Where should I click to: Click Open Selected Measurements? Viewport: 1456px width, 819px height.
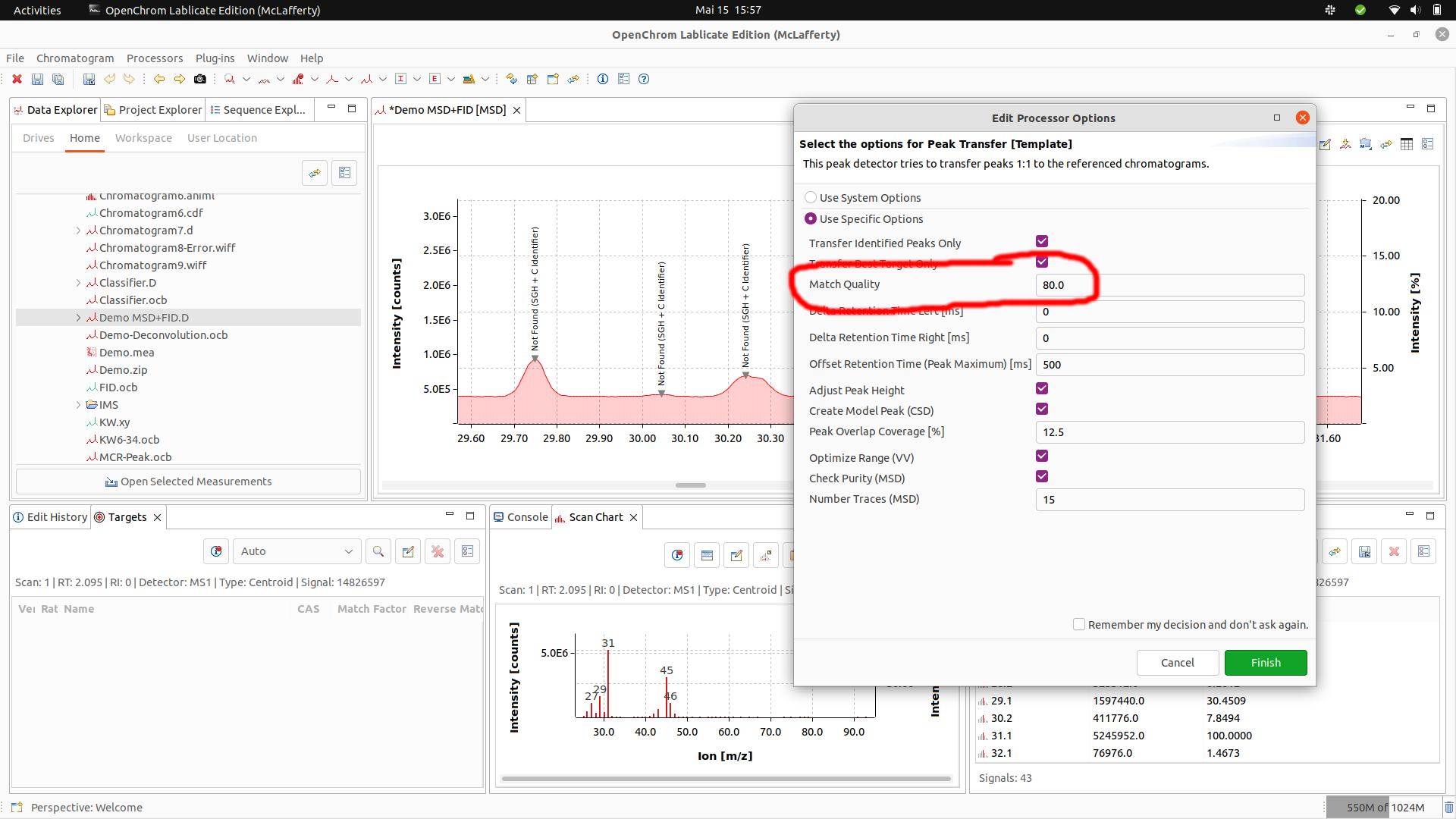188,481
